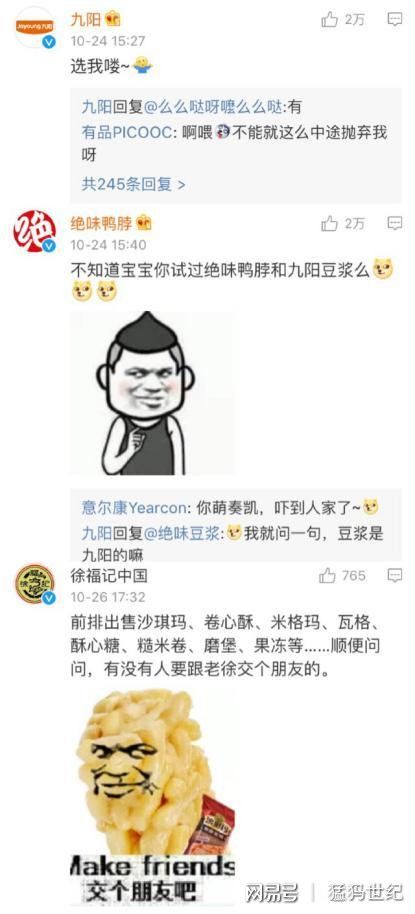View the Make friends 沙琪玛 image

tap(152, 798)
